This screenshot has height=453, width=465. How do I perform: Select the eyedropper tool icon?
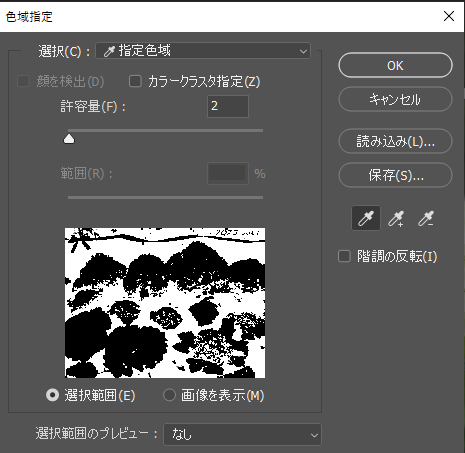click(366, 219)
